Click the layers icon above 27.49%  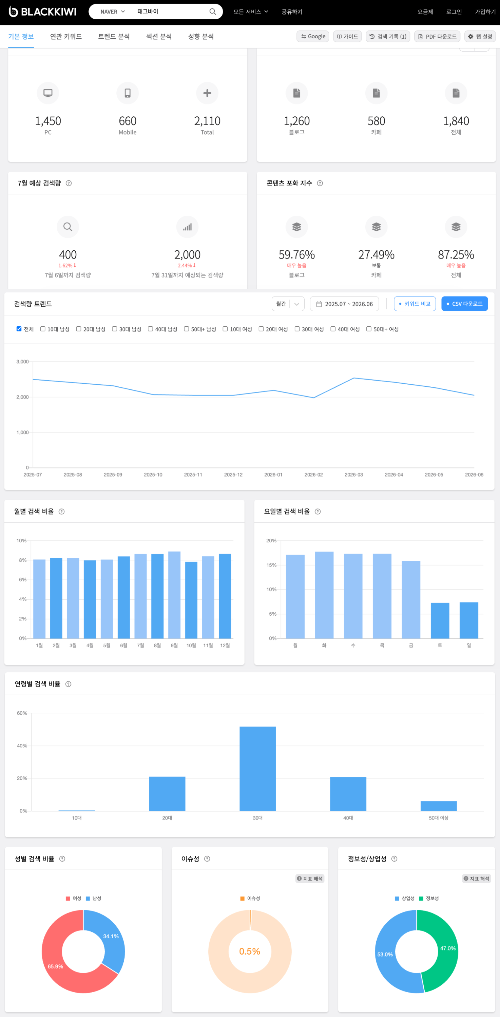coord(376,227)
